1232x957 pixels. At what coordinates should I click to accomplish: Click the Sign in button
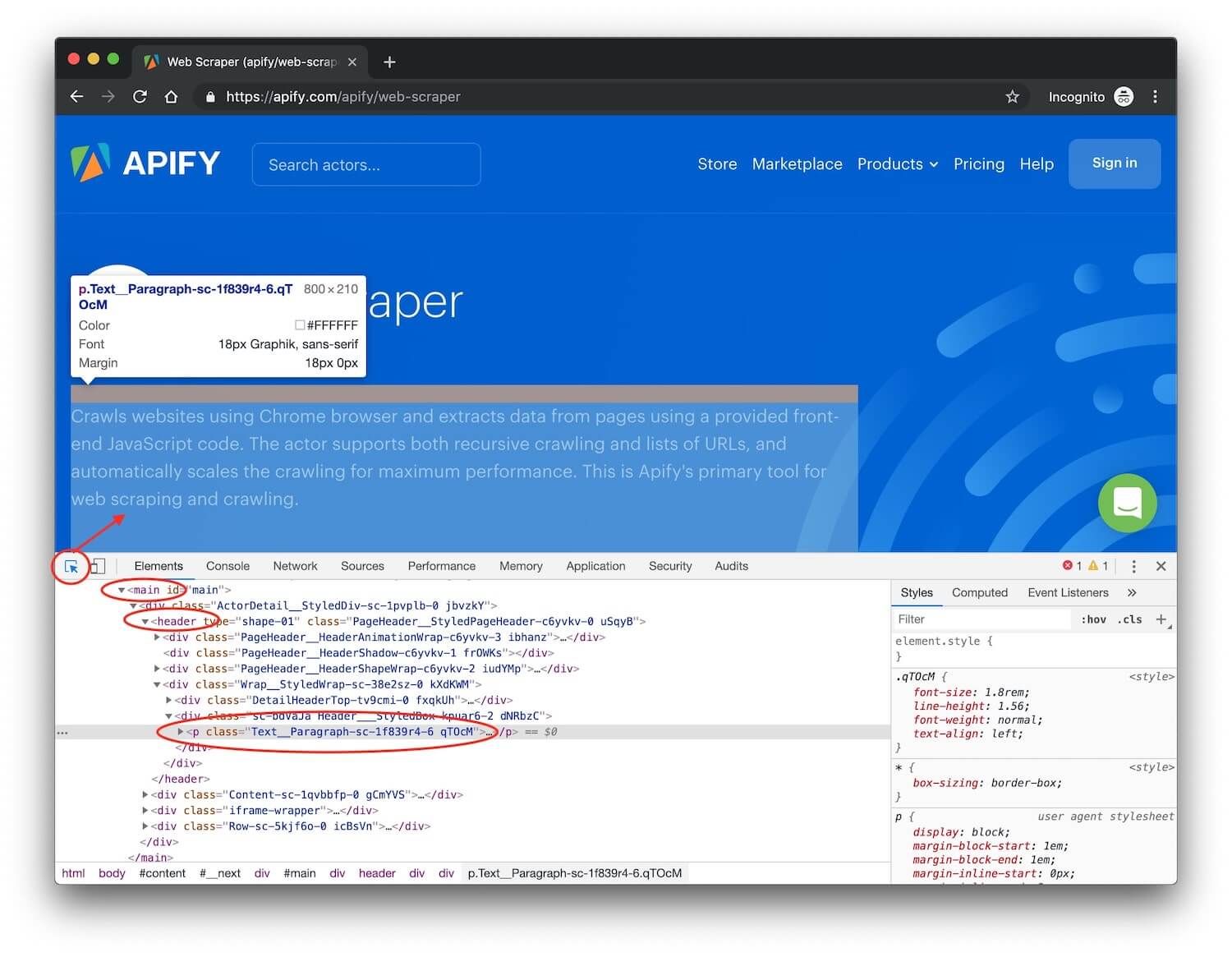[x=1115, y=163]
